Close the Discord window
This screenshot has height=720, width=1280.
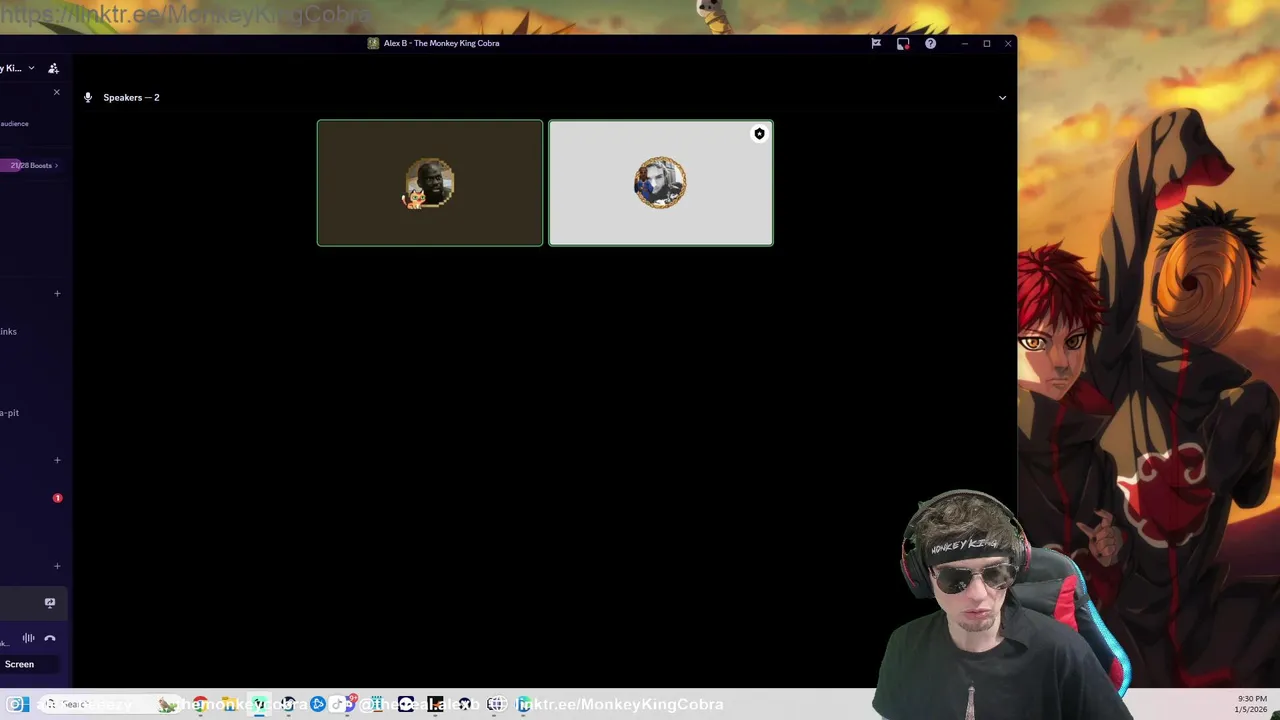[1008, 44]
